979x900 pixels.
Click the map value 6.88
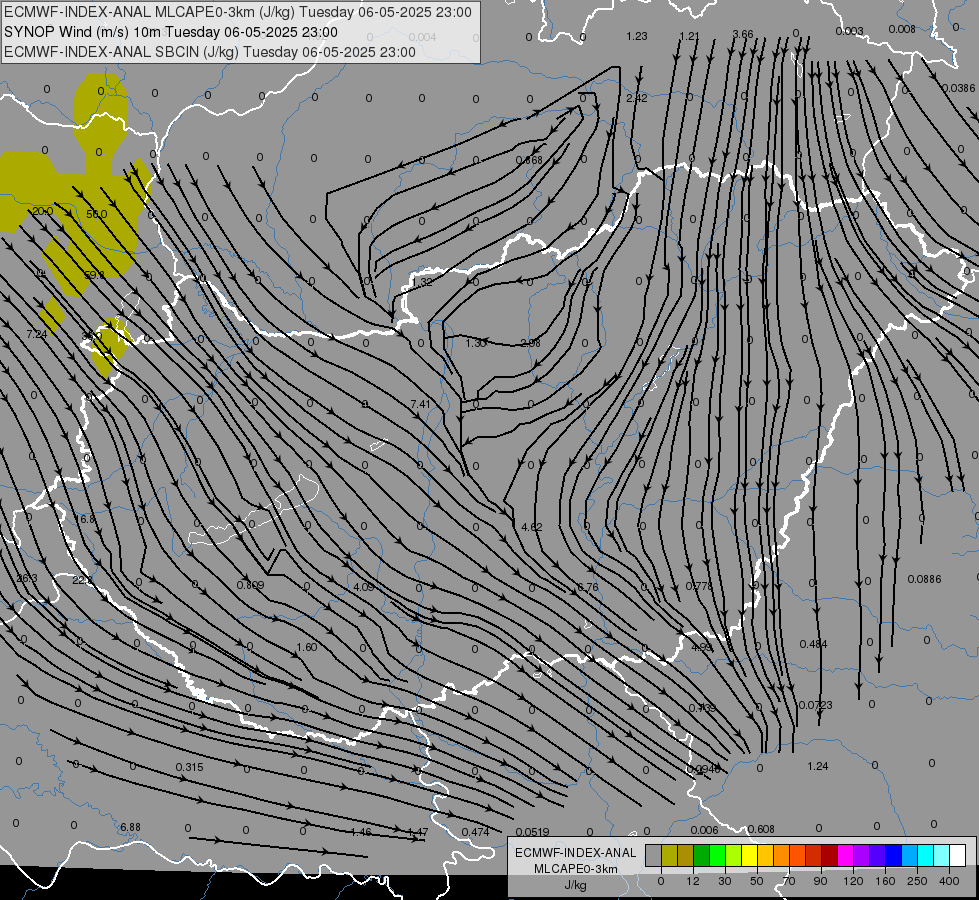(130, 828)
